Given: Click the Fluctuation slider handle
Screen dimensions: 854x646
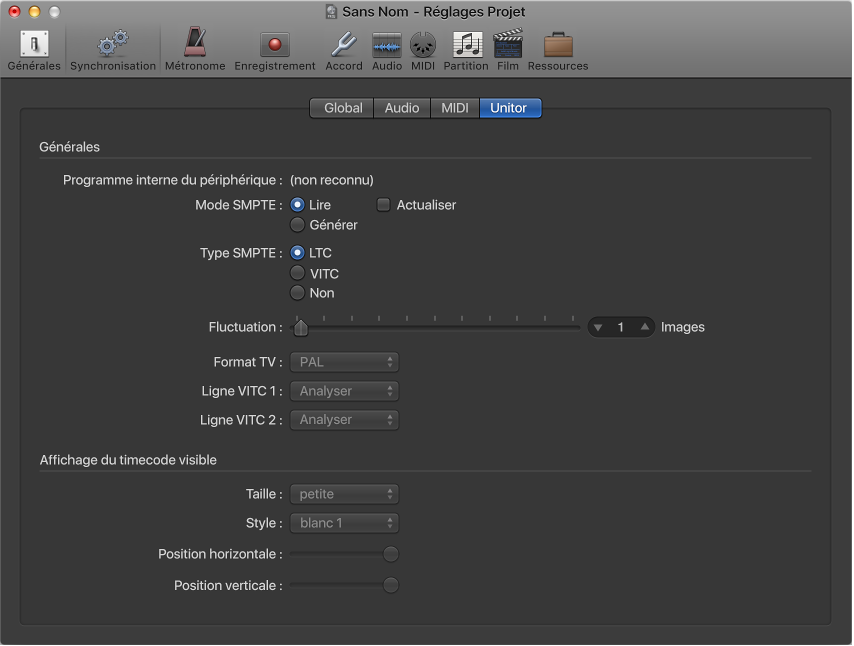Looking at the screenshot, I should click(x=300, y=328).
